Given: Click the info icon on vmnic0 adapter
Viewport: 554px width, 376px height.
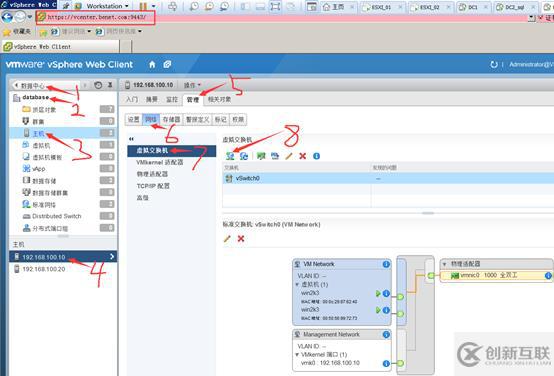Looking at the screenshot, I should 548,275.
